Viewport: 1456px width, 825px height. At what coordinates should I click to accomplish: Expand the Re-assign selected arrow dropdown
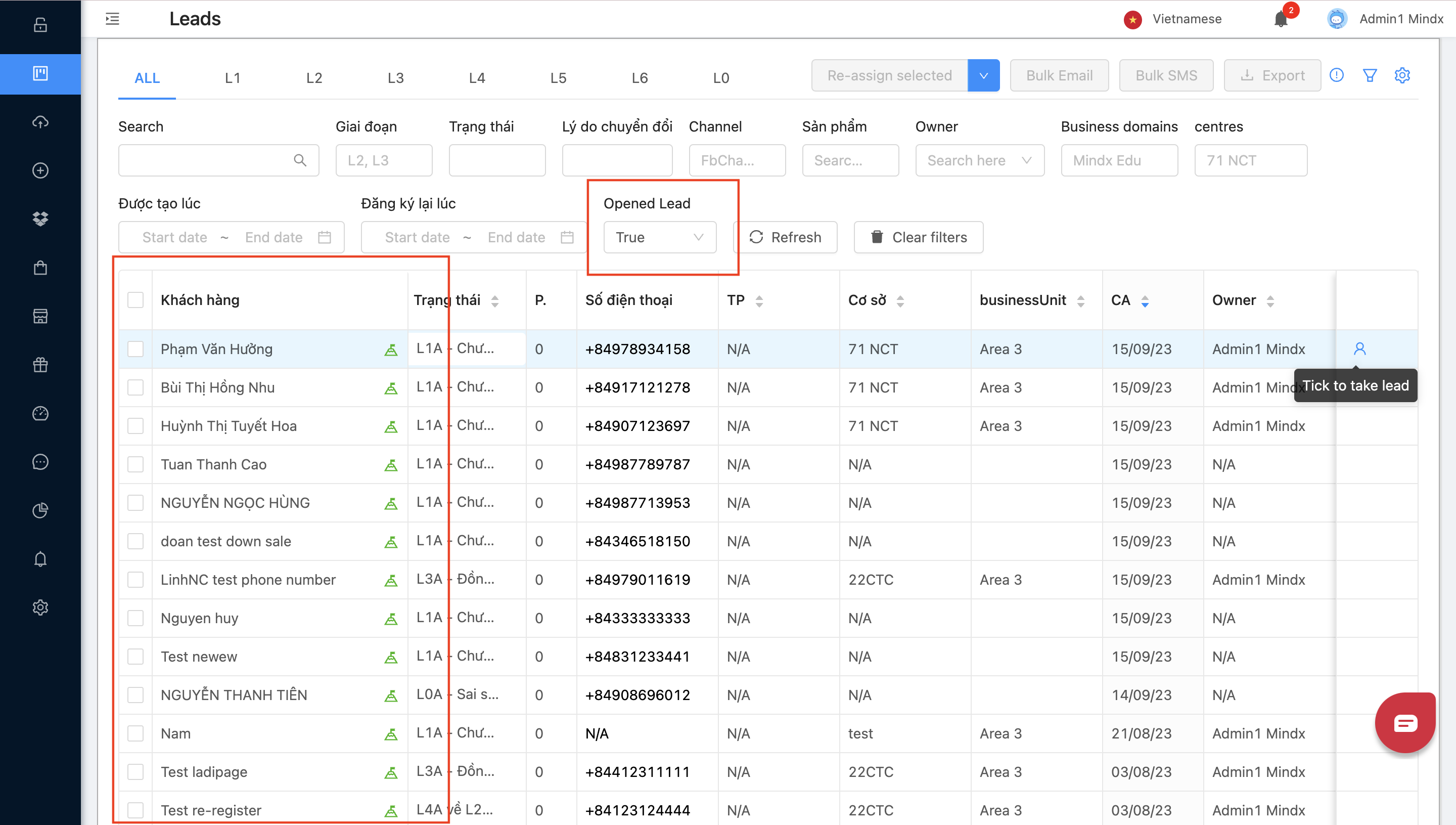[x=983, y=75]
